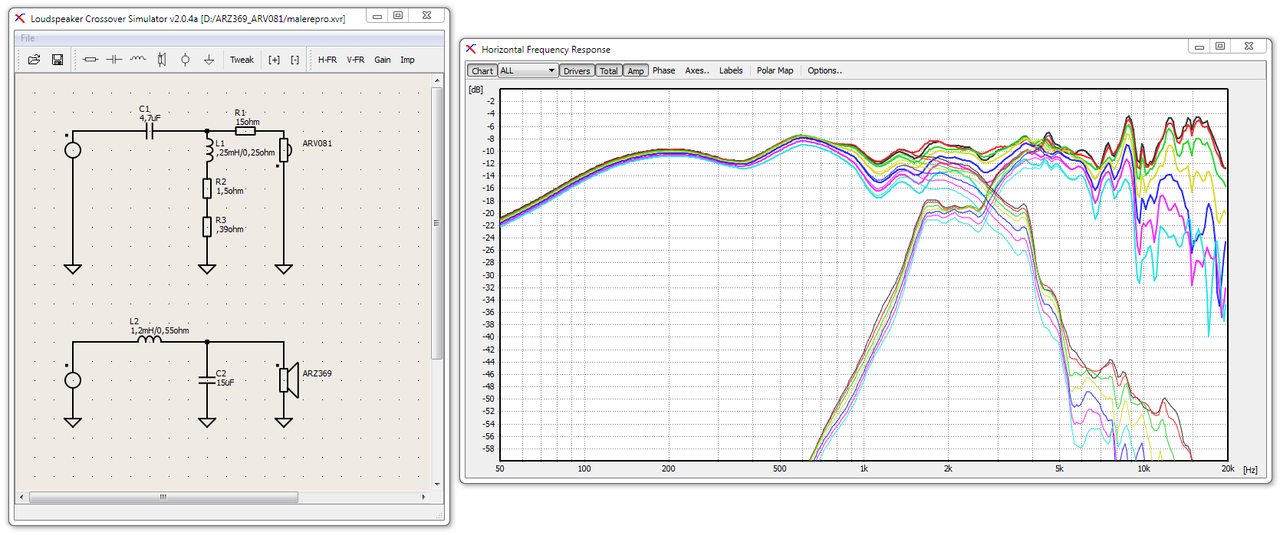1280x535 pixels.
Task: Open the Polar Map view
Action: [775, 71]
